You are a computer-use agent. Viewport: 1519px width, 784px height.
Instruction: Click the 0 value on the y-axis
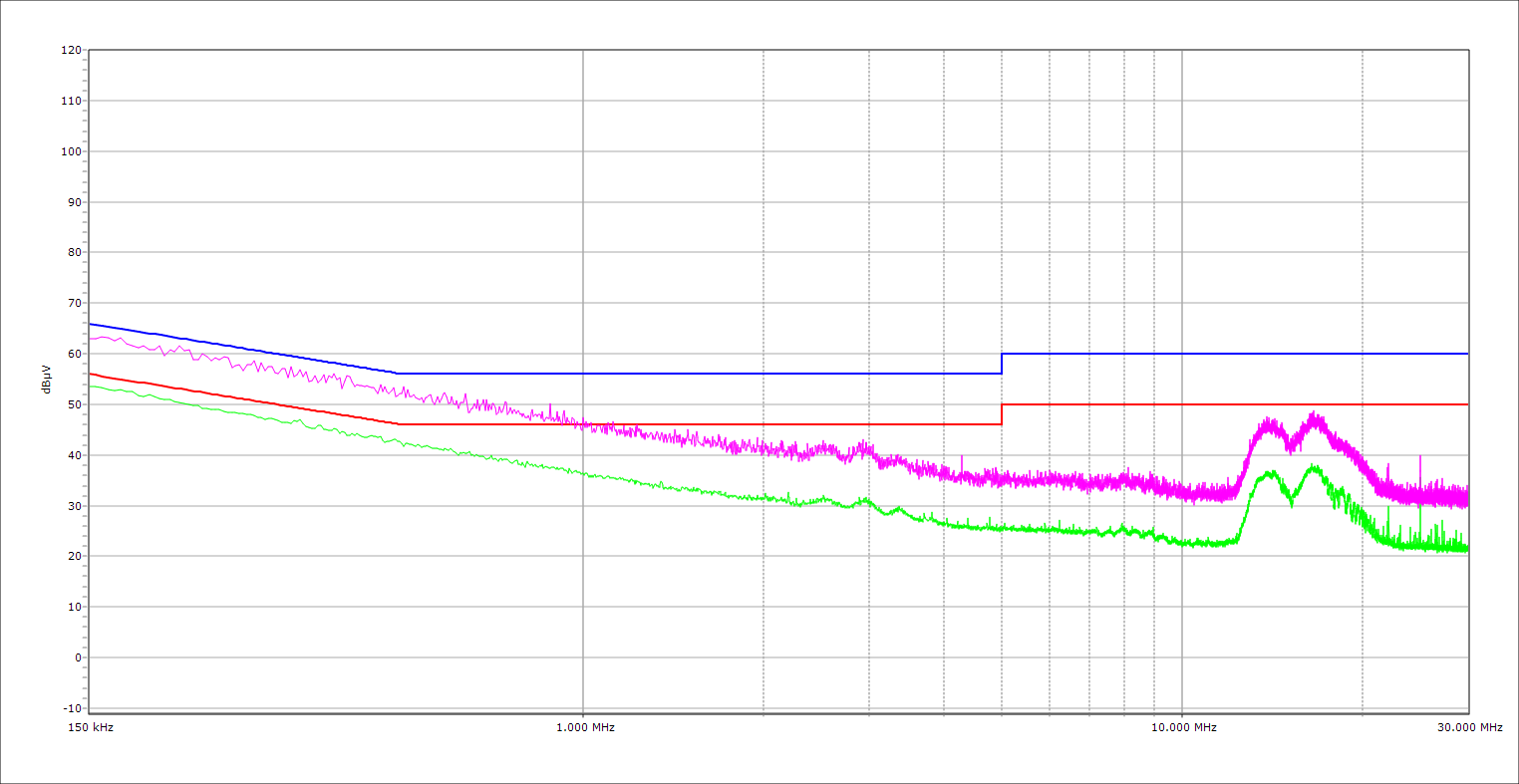coord(77,657)
